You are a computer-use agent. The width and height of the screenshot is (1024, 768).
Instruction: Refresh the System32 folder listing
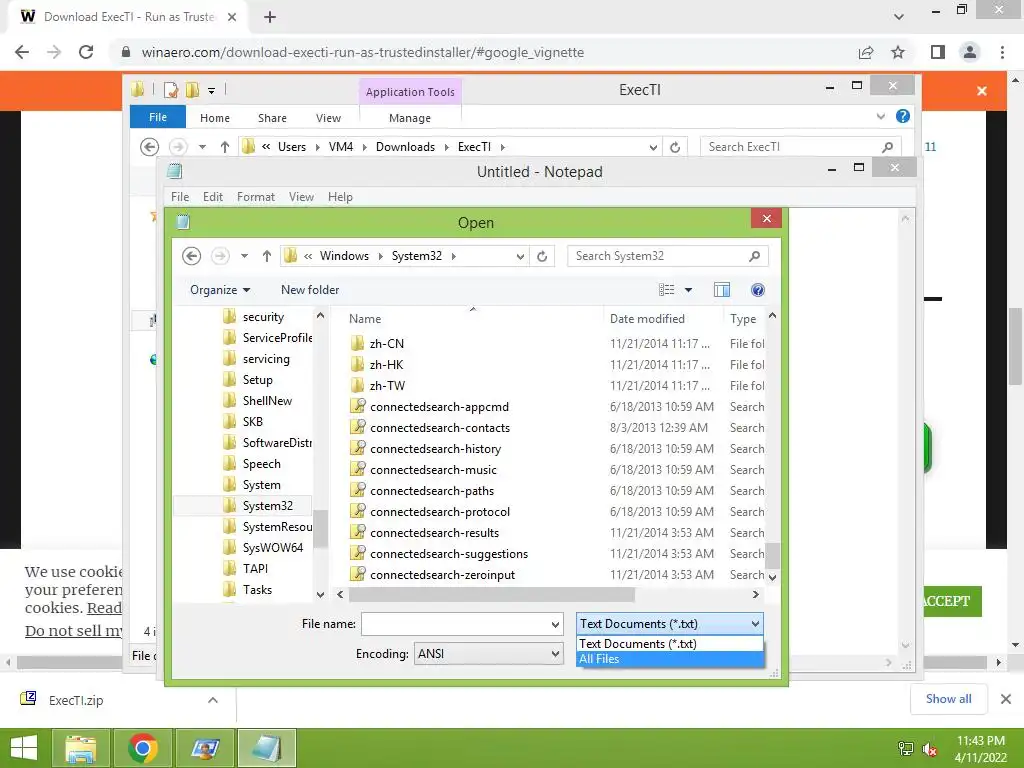[x=542, y=256]
